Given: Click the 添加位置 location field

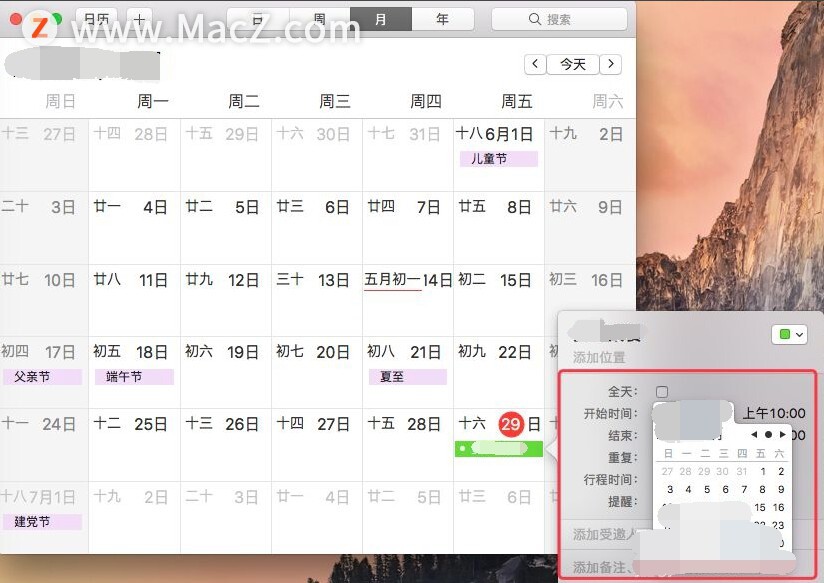Looking at the screenshot, I should [x=599, y=357].
